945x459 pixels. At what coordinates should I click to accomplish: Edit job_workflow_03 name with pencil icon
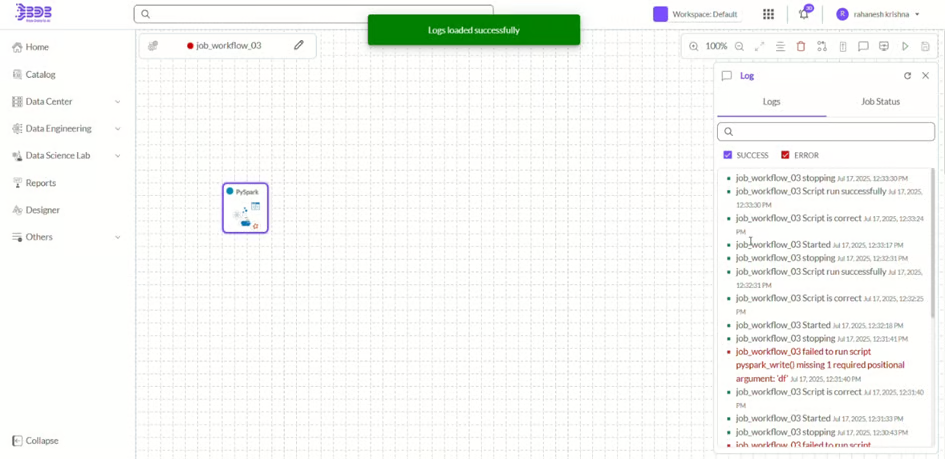[298, 46]
